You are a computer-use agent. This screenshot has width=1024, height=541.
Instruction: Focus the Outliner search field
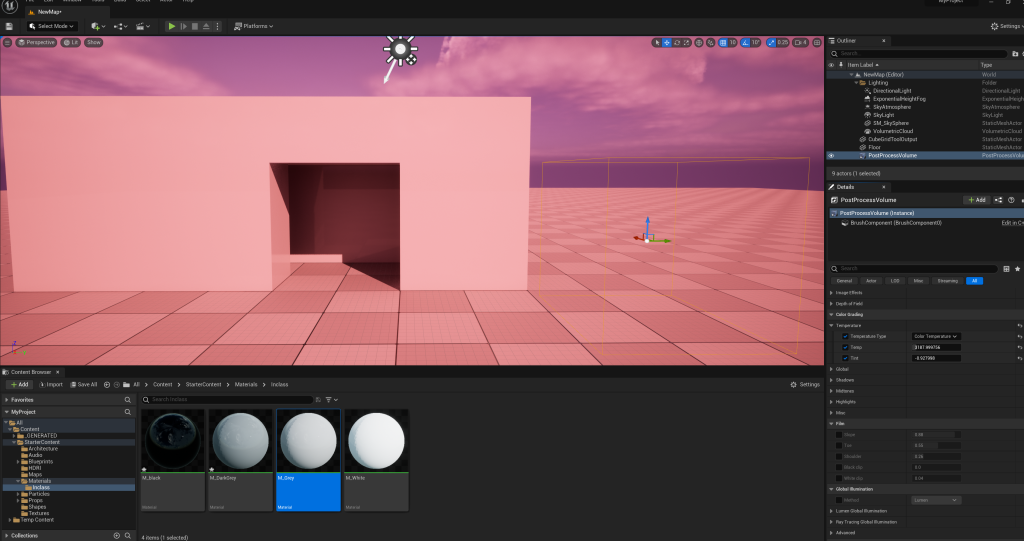919,54
